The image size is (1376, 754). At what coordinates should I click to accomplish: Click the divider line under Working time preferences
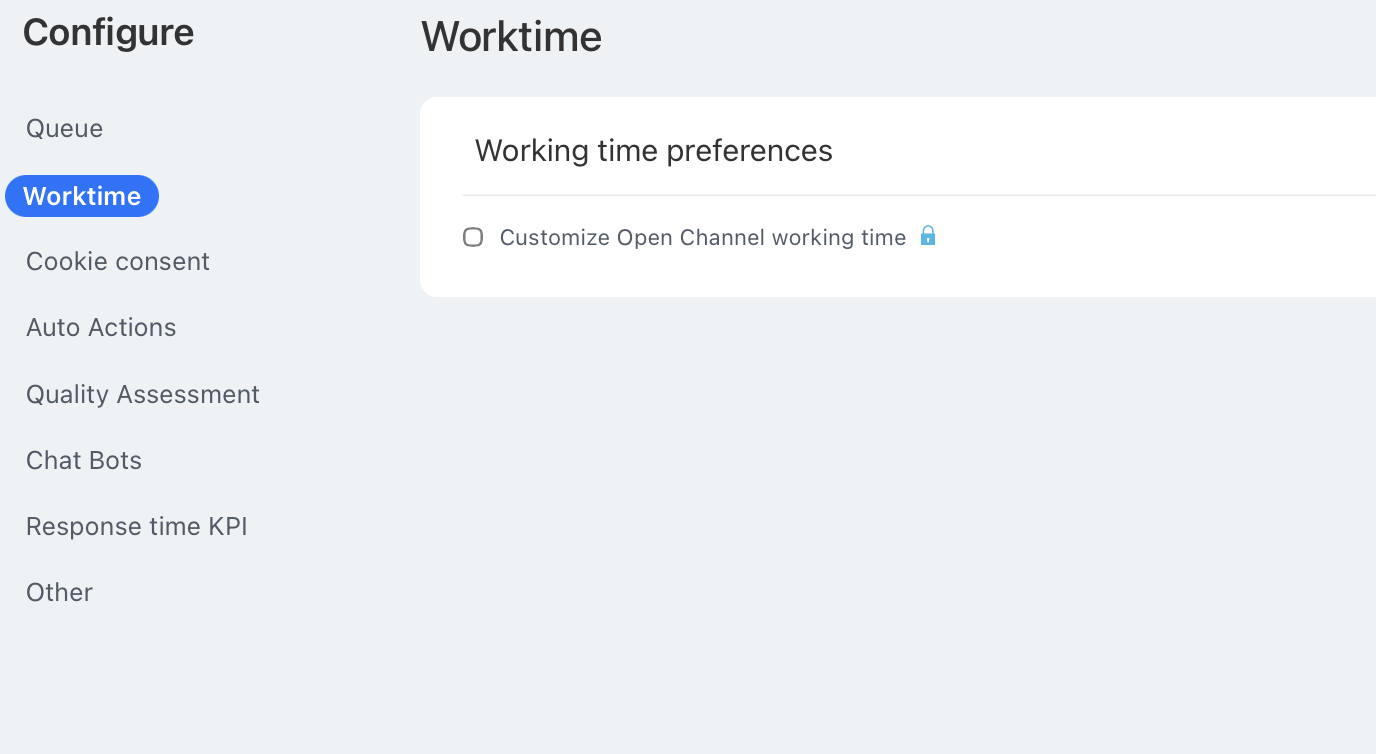(x=900, y=195)
